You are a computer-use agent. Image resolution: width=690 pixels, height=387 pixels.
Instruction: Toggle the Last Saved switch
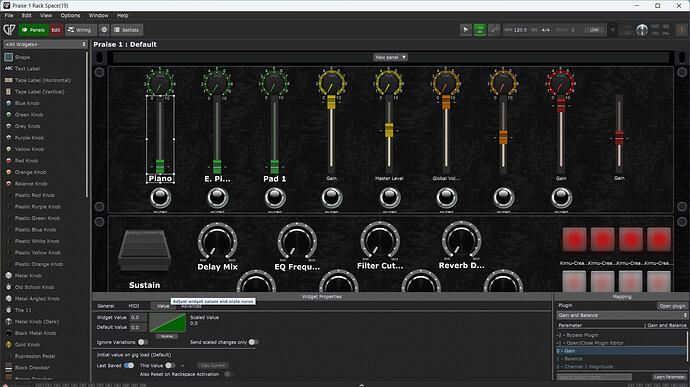(129, 365)
